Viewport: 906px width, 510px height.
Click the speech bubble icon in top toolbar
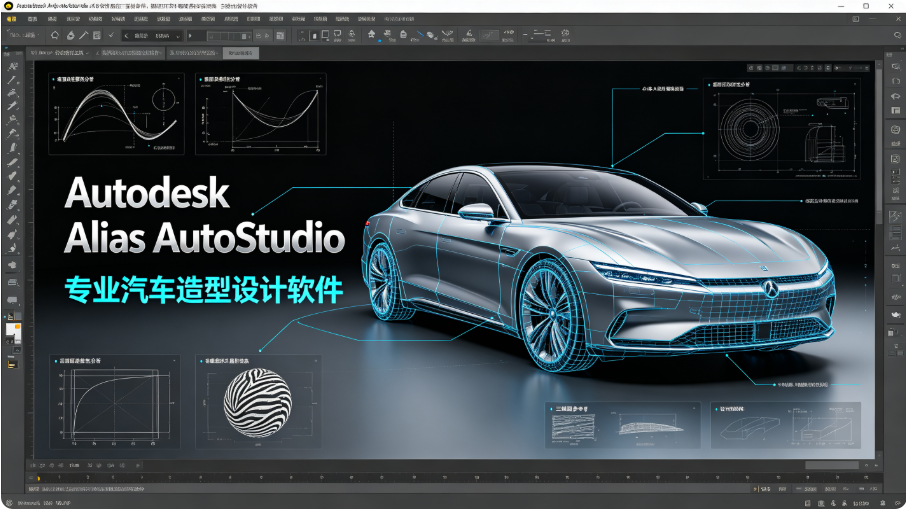pos(337,34)
